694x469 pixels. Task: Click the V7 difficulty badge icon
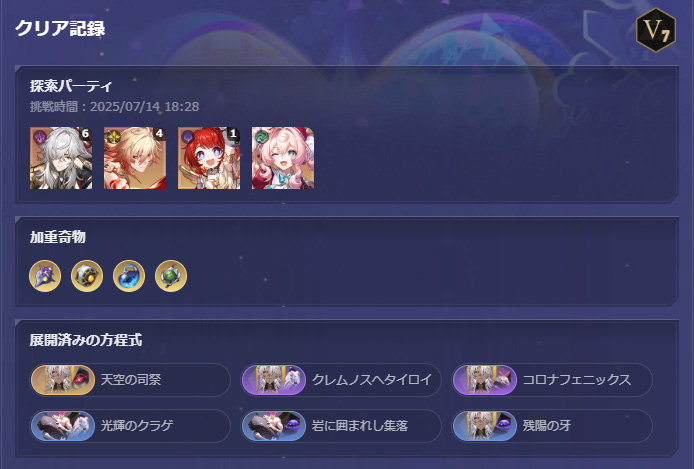[x=655, y=30]
